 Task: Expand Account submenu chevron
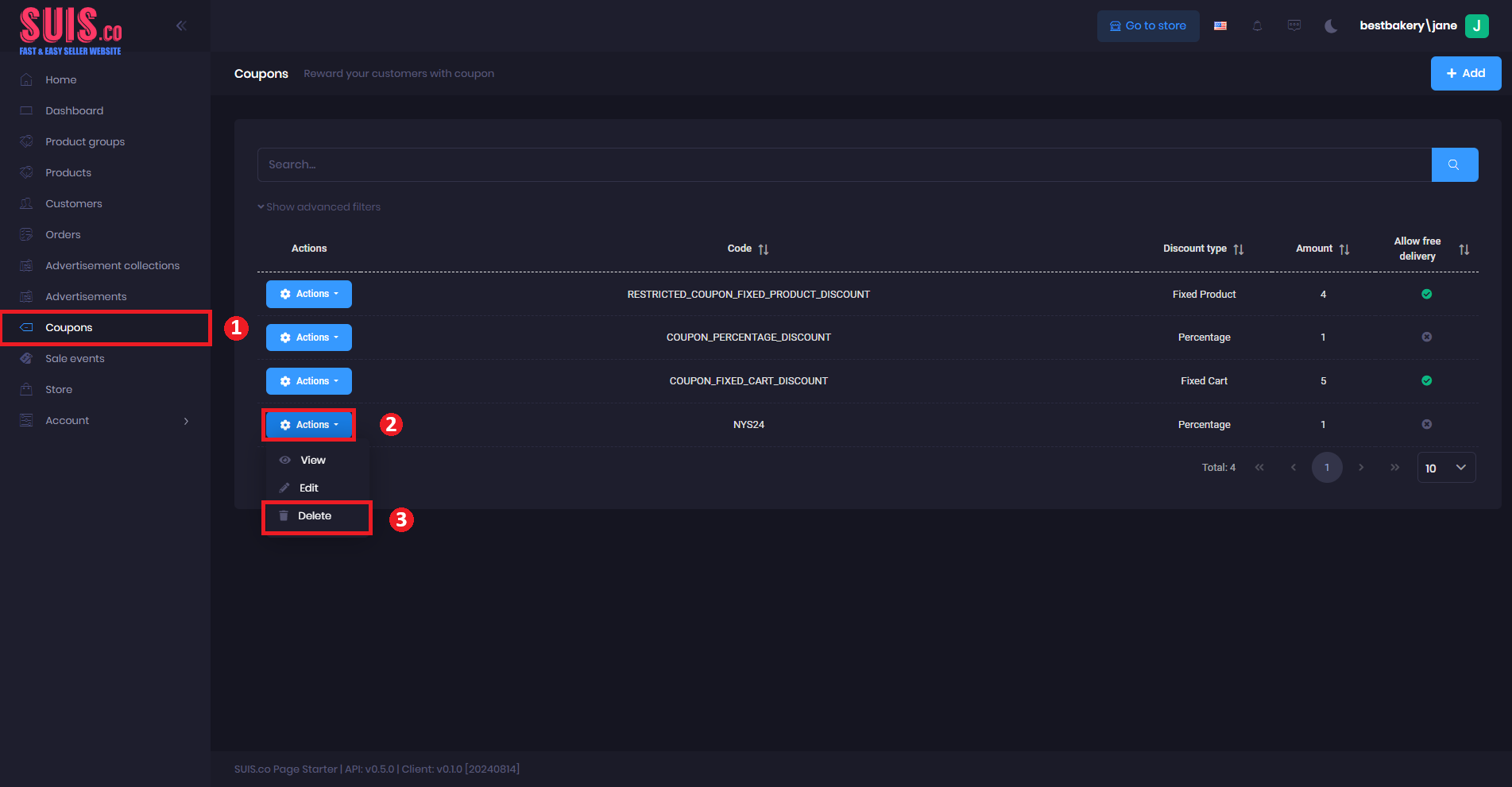[187, 421]
